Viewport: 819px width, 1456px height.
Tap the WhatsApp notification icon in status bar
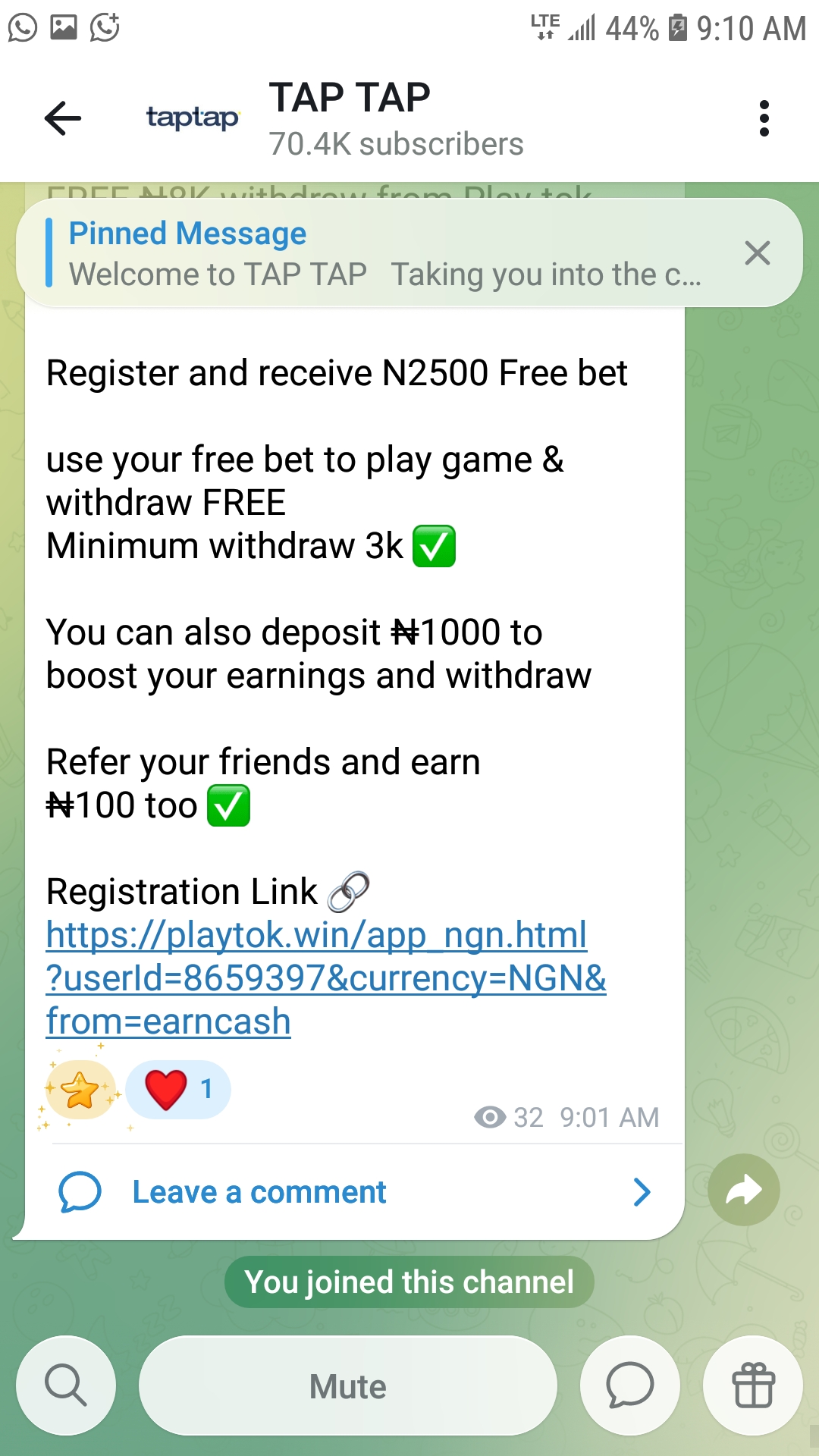tap(23, 27)
